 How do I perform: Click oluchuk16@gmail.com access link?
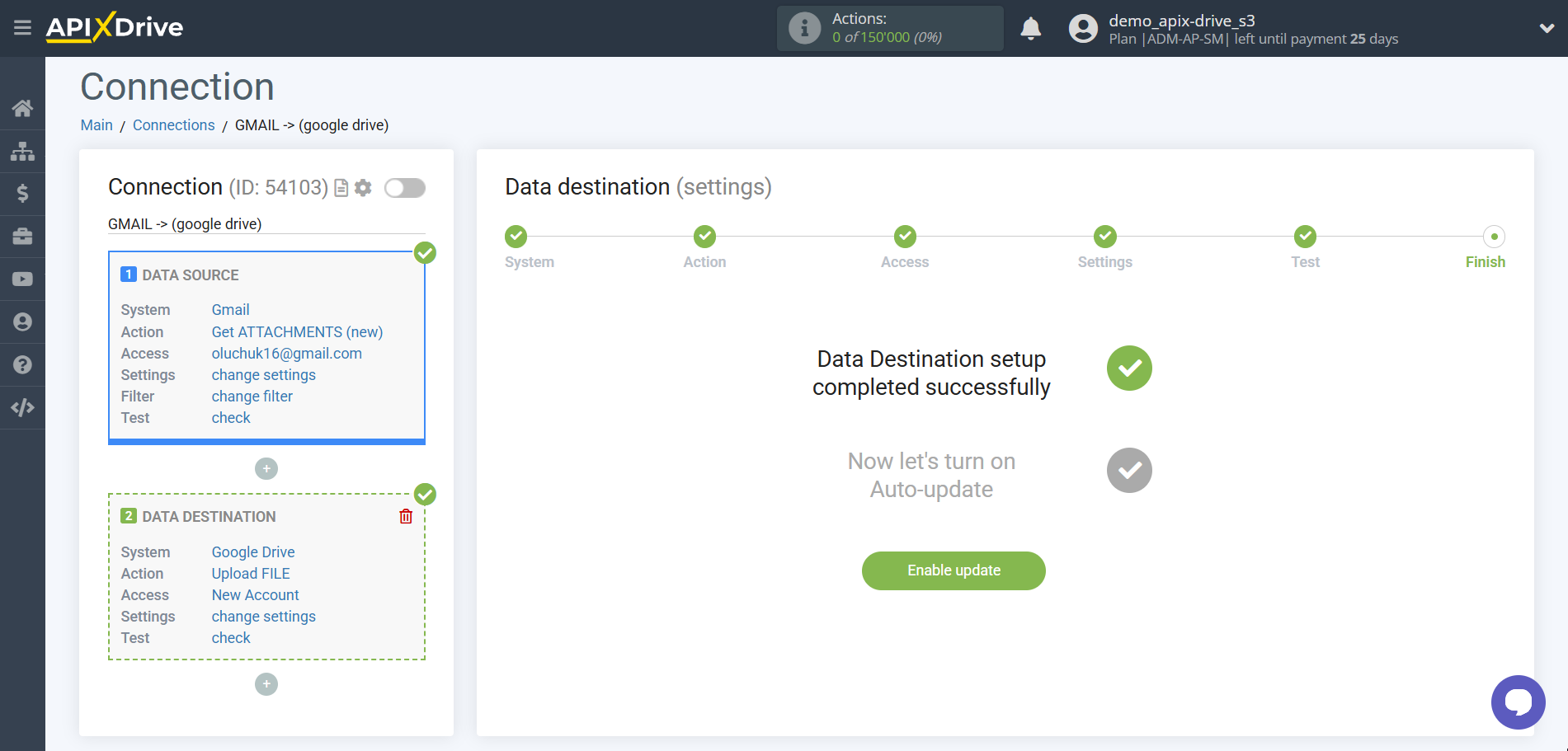click(x=286, y=354)
